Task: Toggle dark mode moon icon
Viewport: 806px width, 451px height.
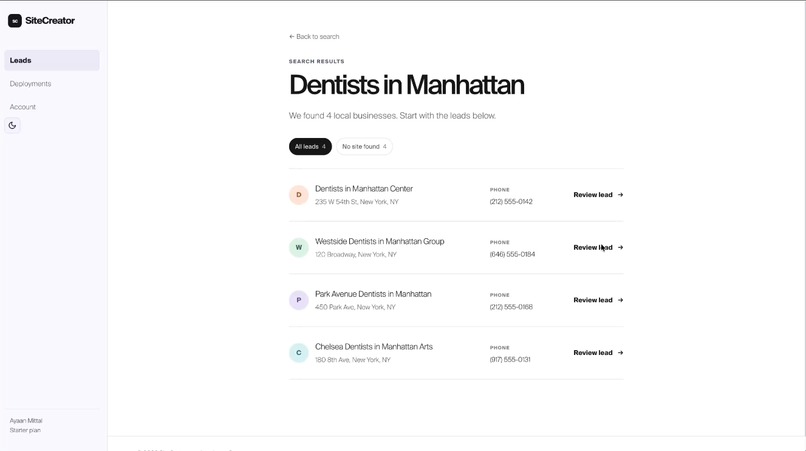Action: click(12, 125)
